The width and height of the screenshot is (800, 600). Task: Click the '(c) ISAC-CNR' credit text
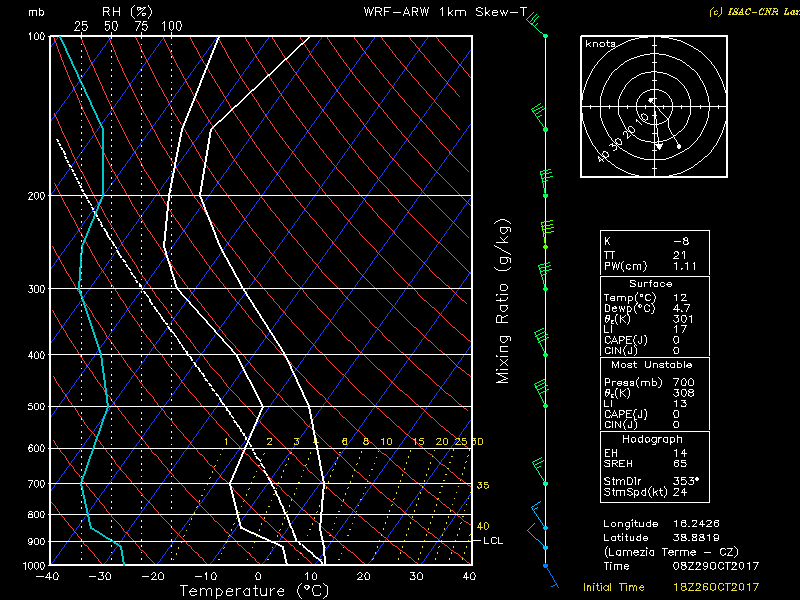tap(754, 11)
